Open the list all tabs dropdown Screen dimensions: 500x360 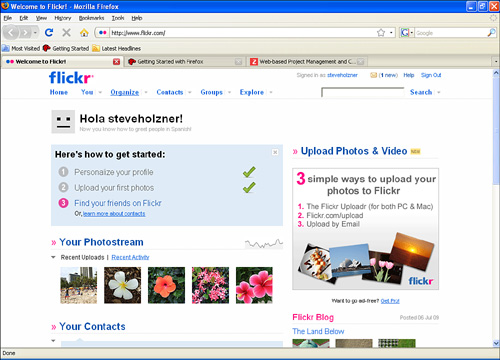click(x=496, y=62)
